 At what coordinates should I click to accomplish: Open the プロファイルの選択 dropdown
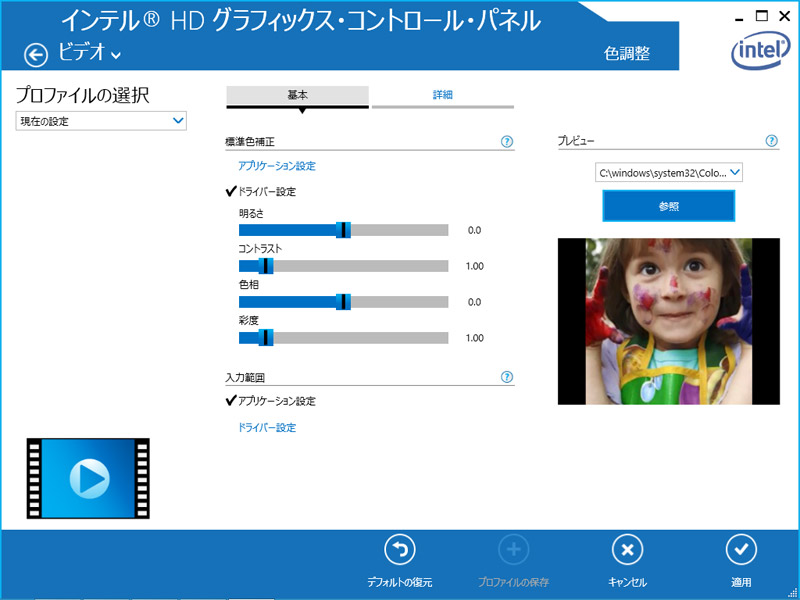click(101, 121)
